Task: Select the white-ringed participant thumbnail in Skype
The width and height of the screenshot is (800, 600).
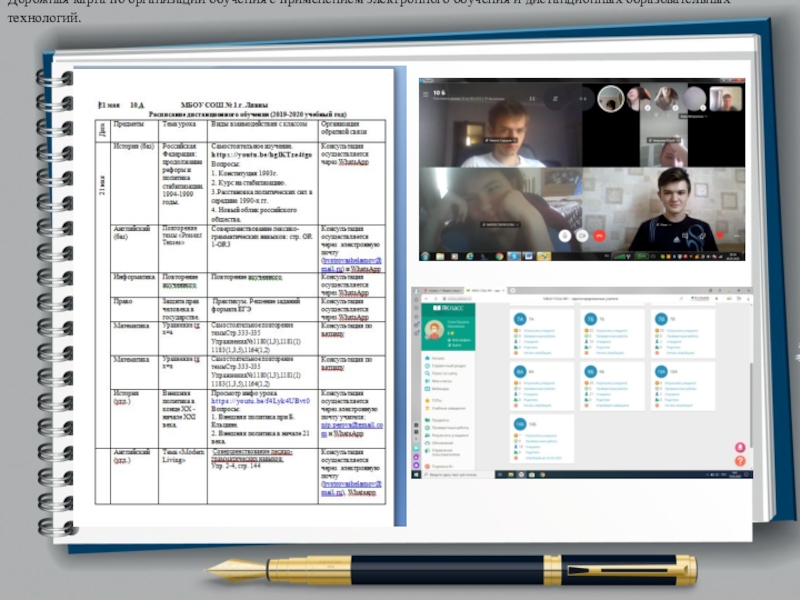Action: pyautogui.click(x=610, y=98)
